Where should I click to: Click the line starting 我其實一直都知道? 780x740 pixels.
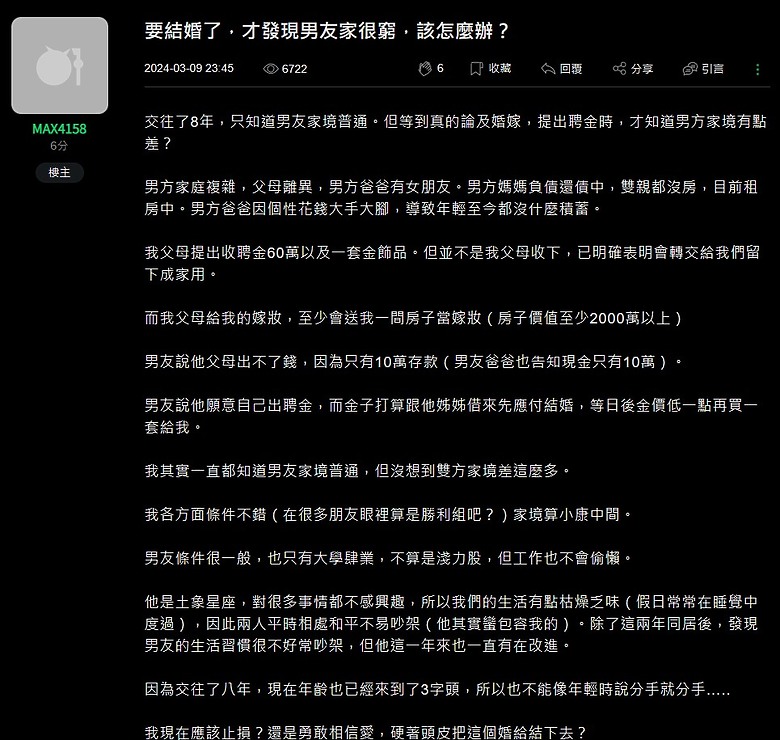pos(357,470)
